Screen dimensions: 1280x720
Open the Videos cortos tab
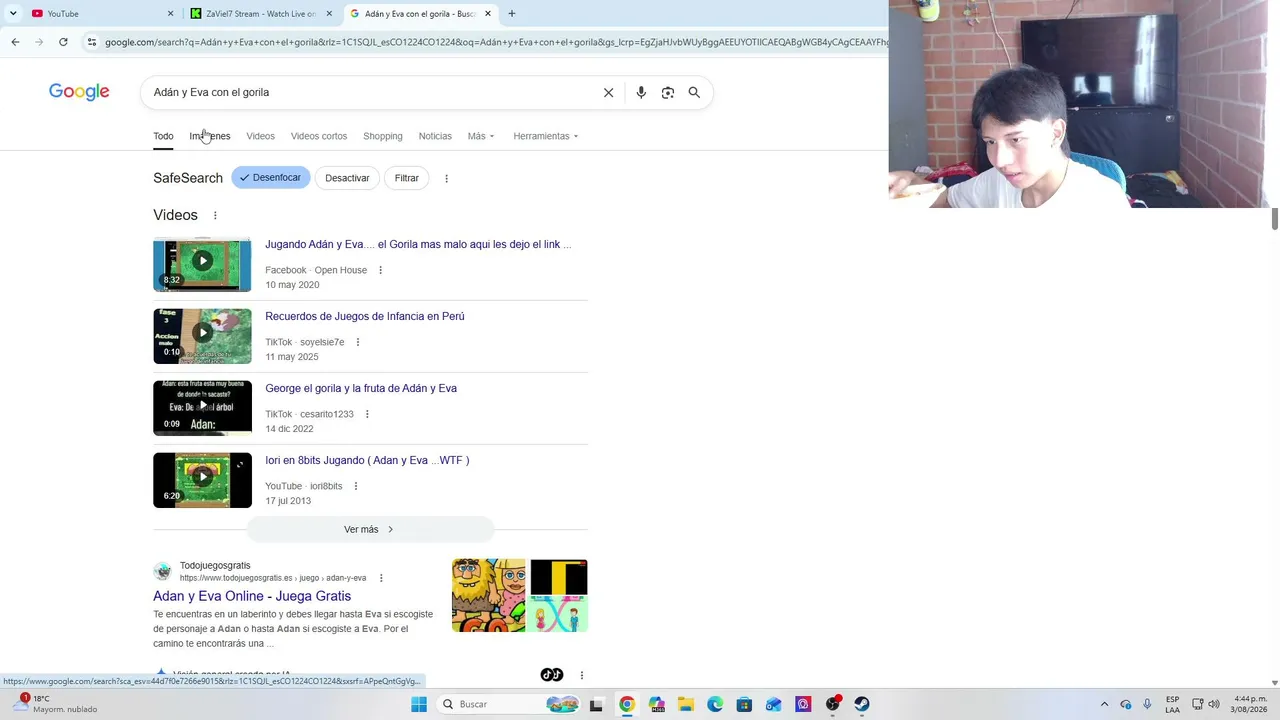(x=319, y=136)
